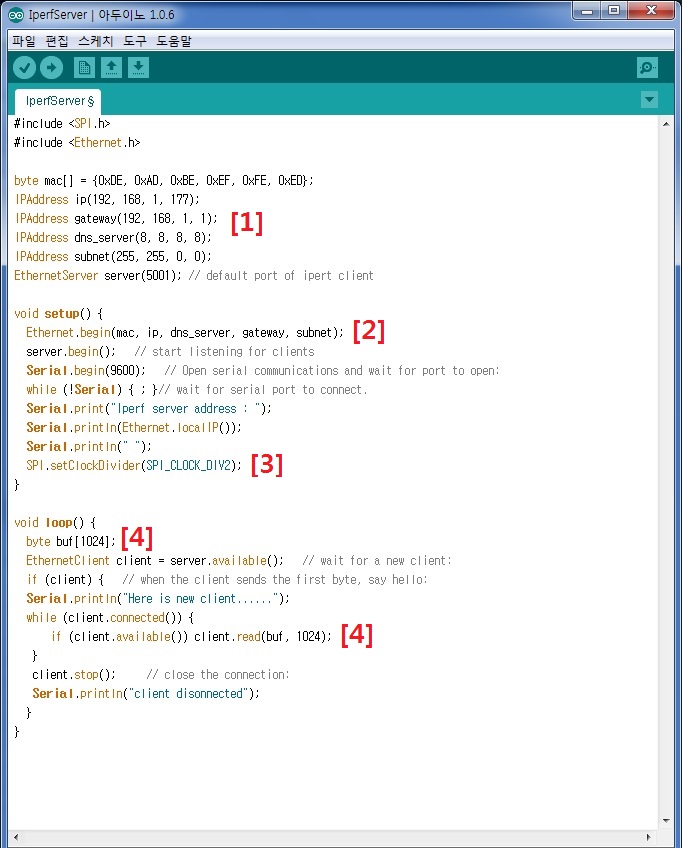This screenshot has height=848, width=682.
Task: Click the 'server.begin();' line
Action: 170,352
